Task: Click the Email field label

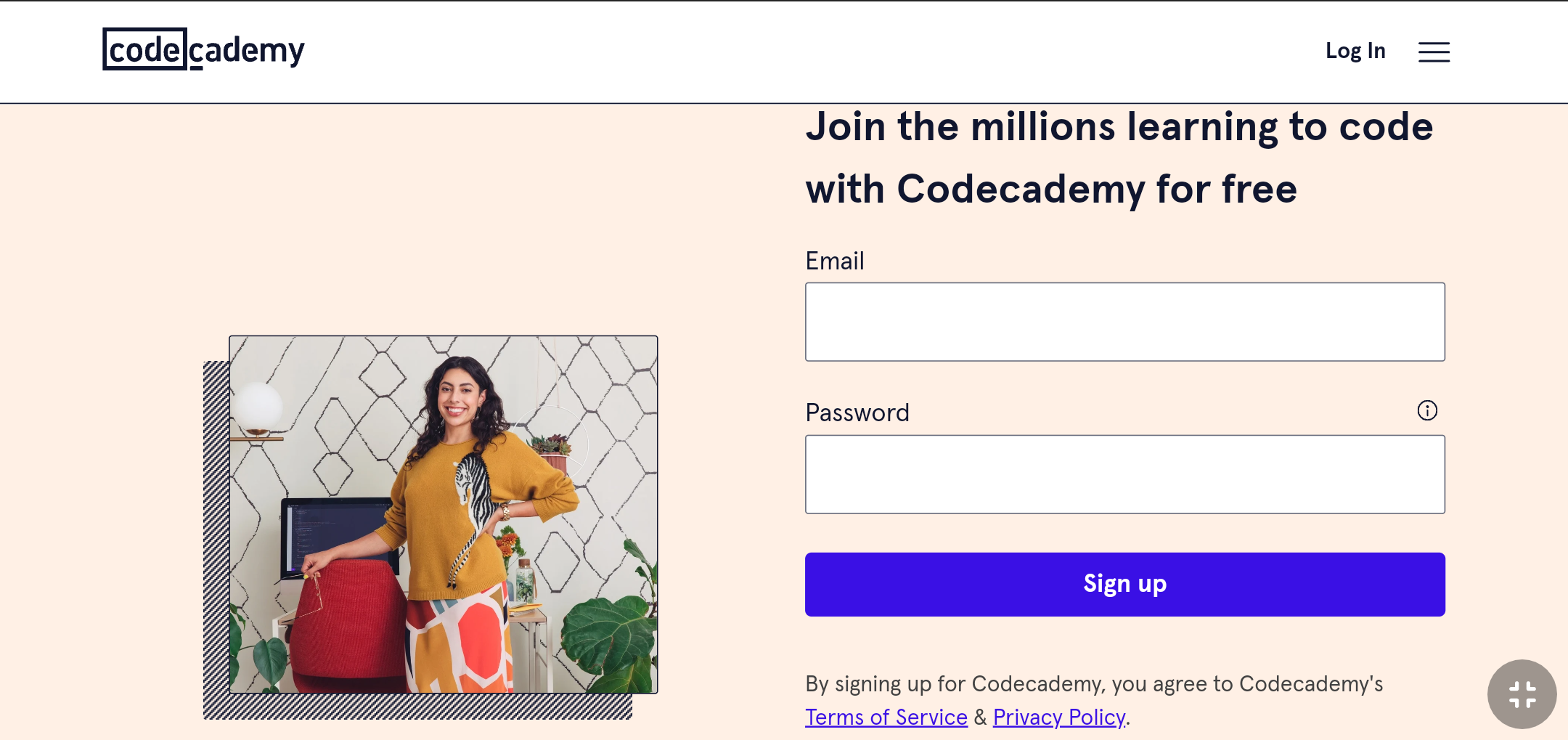Action: pyautogui.click(x=835, y=261)
